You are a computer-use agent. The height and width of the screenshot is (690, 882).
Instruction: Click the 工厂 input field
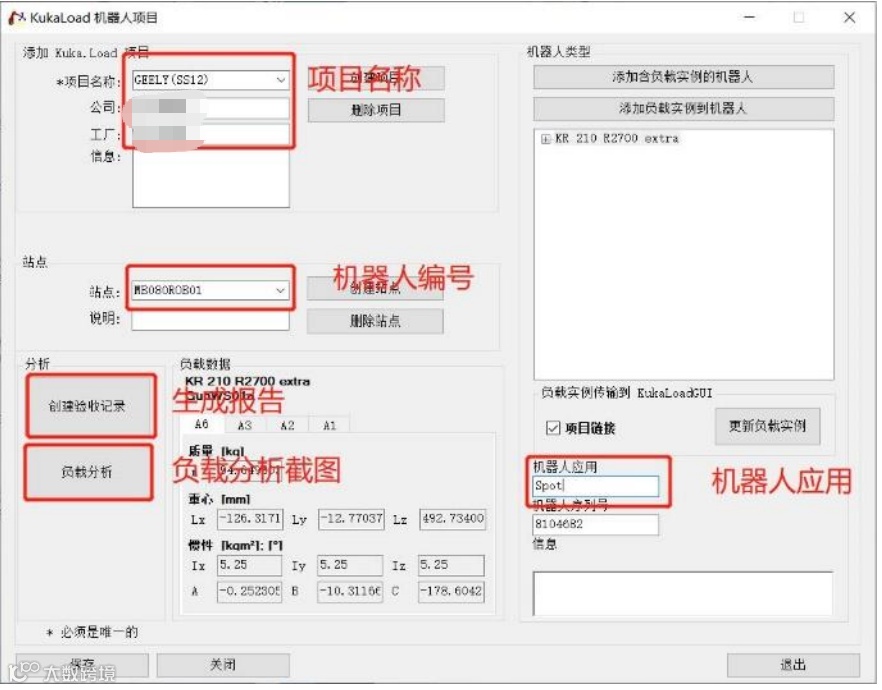click(211, 135)
